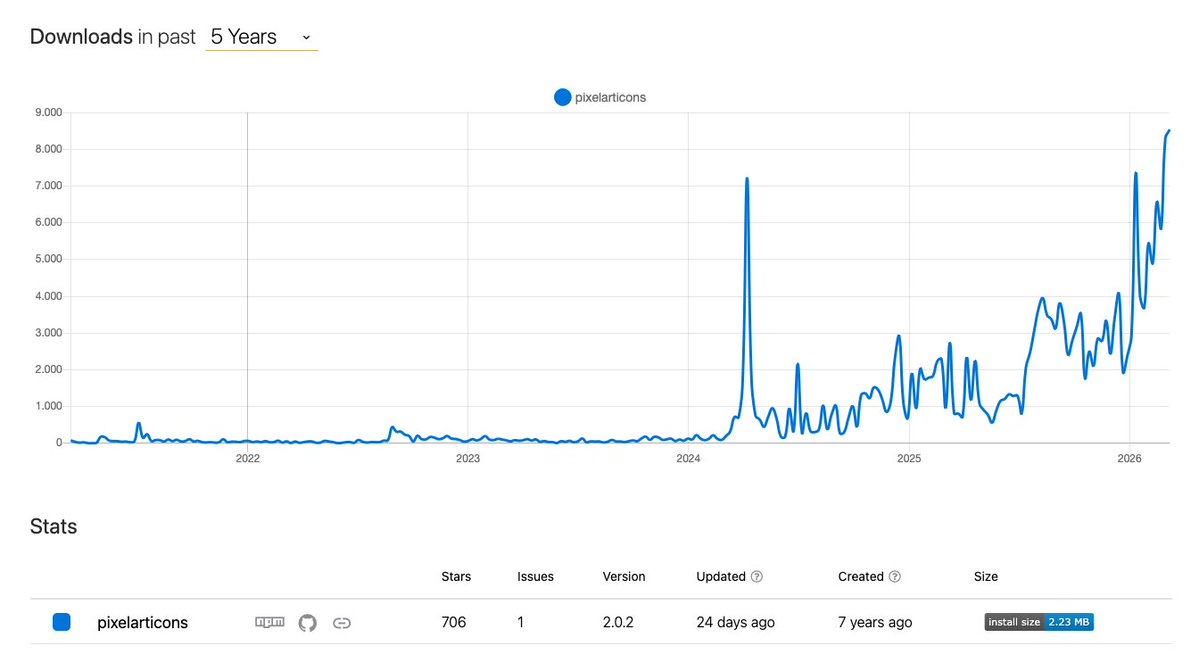Select the Updated column header

[720, 576]
